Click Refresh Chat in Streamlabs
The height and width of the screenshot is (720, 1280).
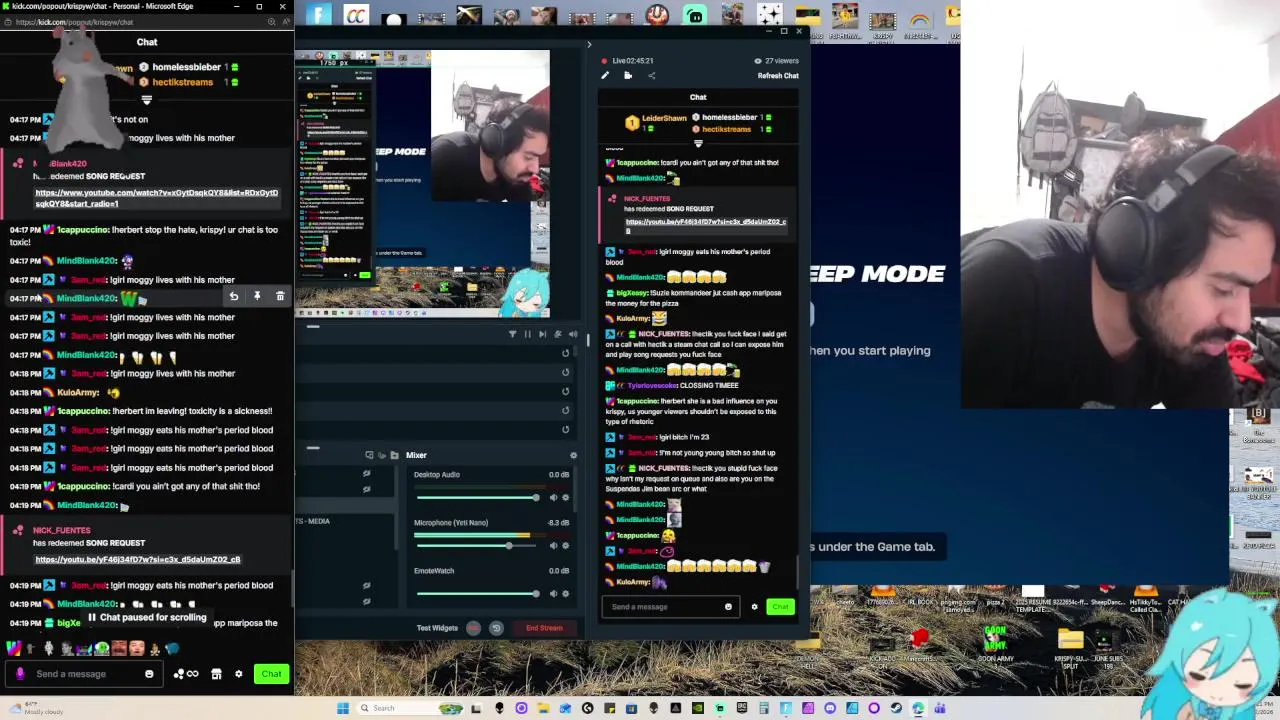point(778,76)
